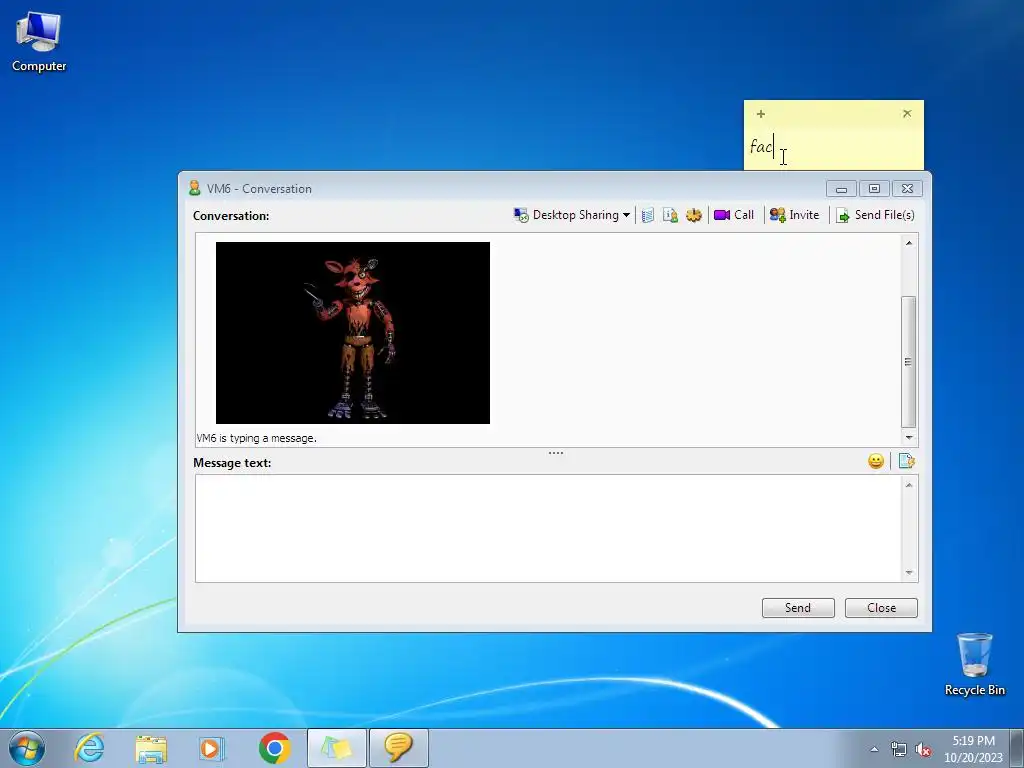
Task: Click the splitter dots above Message text
Action: (556, 453)
